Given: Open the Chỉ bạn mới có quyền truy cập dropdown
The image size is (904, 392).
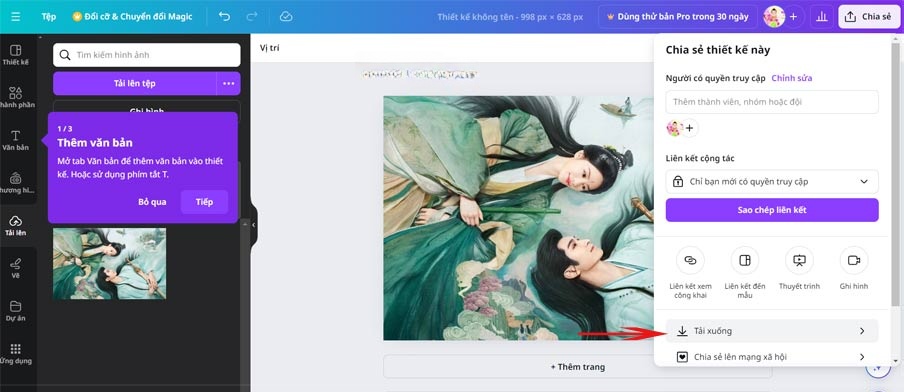Looking at the screenshot, I should (x=772, y=182).
